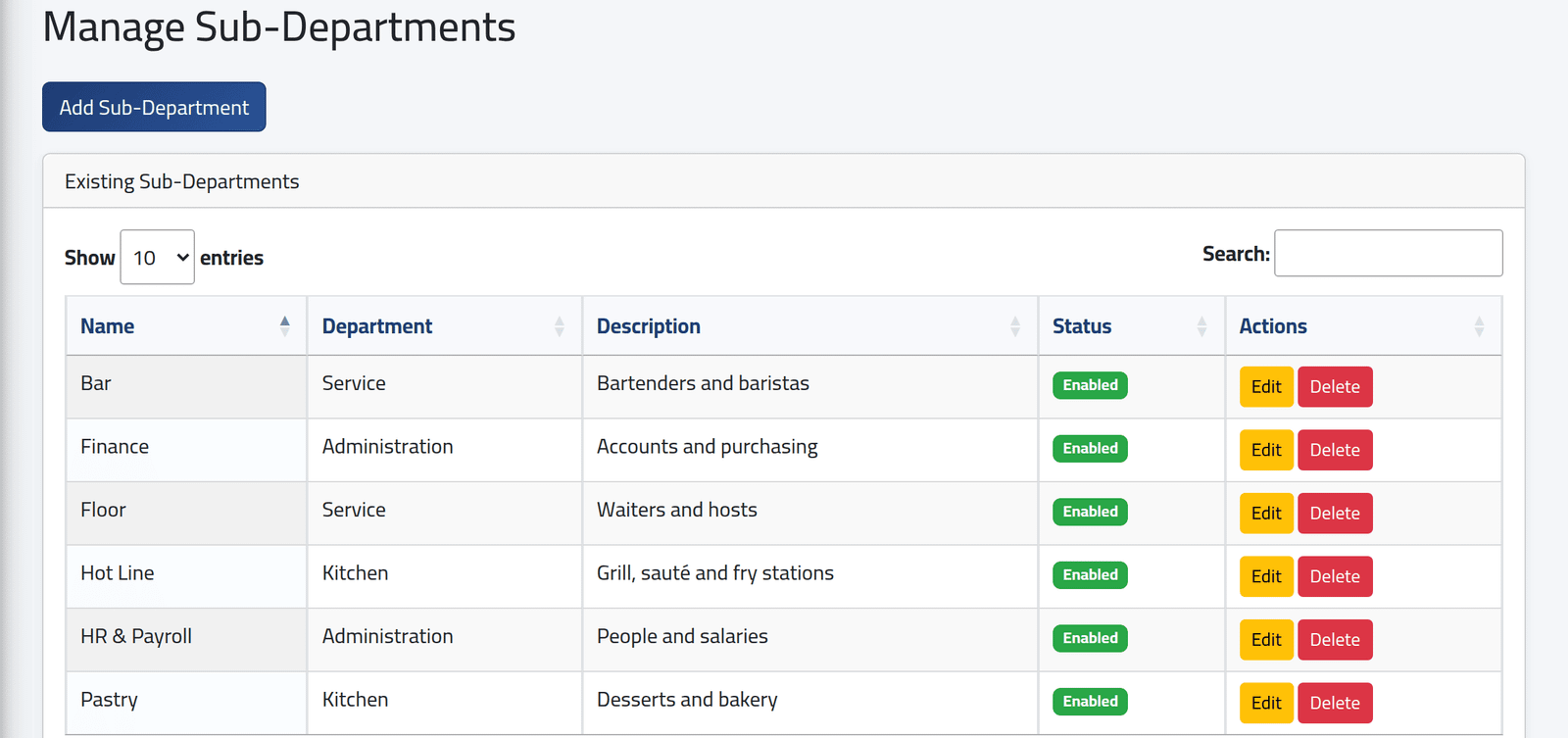Image resolution: width=1568 pixels, height=738 pixels.
Task: Delete the Finance sub-department
Action: click(1335, 450)
